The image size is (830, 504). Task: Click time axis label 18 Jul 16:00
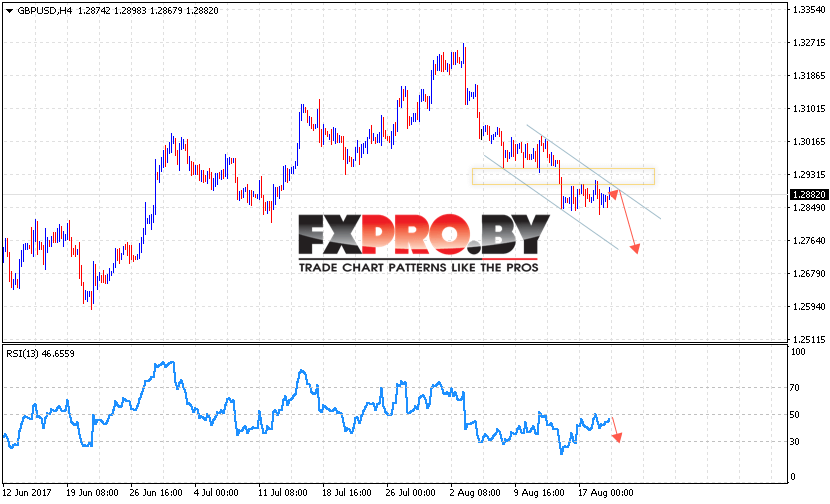pos(347,493)
